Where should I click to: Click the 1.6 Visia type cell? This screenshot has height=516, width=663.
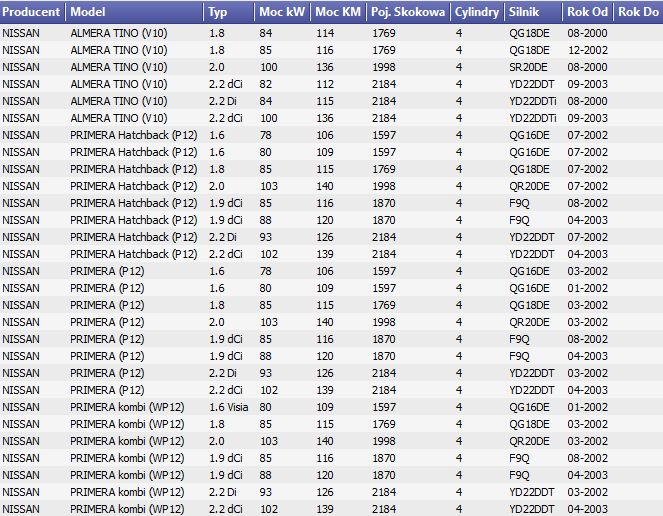(229, 407)
